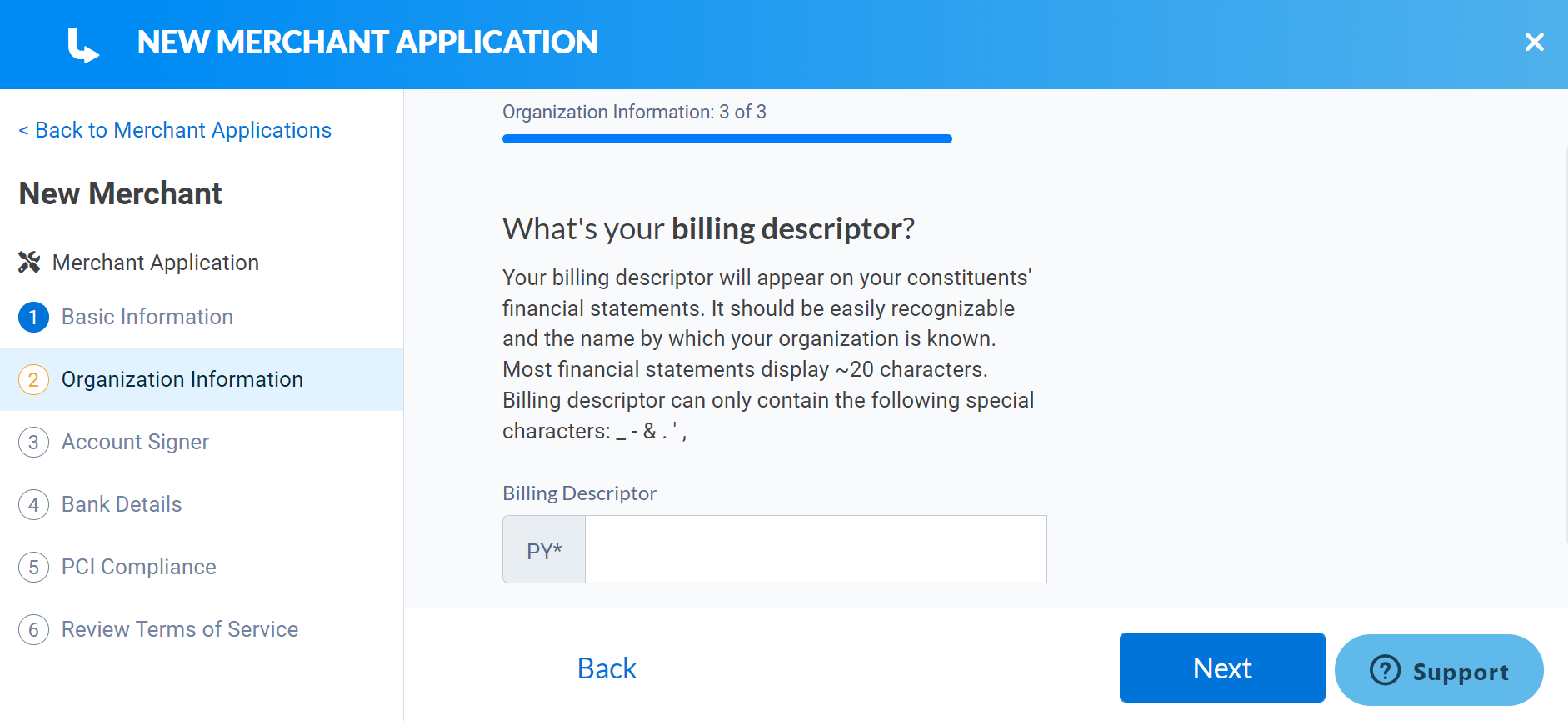This screenshot has width=1568, height=721.
Task: Click the wrench tools icon beside Merchant Application
Action: coord(29,263)
